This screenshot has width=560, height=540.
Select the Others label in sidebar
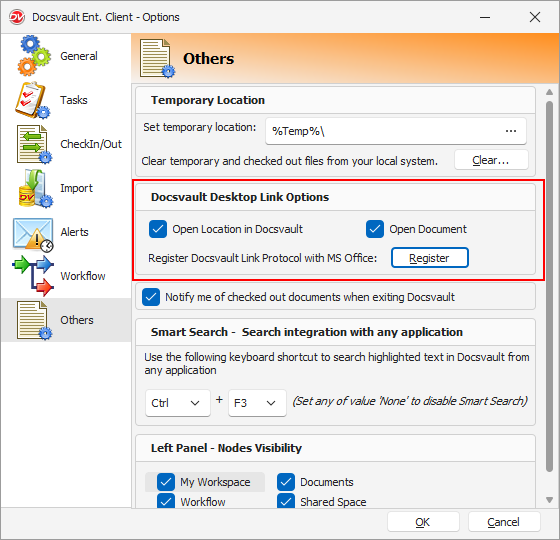77,320
